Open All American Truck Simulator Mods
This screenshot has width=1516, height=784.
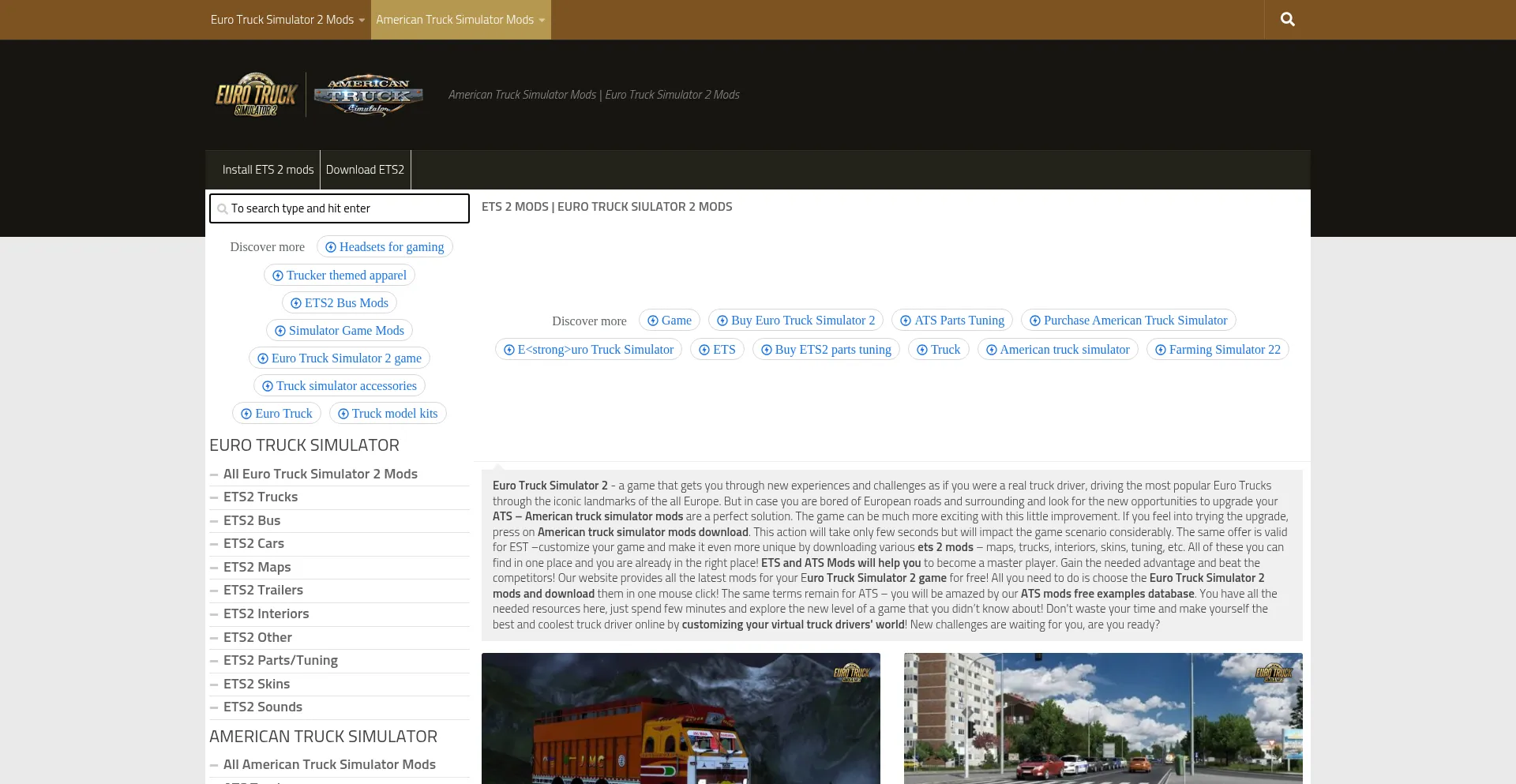(x=329, y=764)
